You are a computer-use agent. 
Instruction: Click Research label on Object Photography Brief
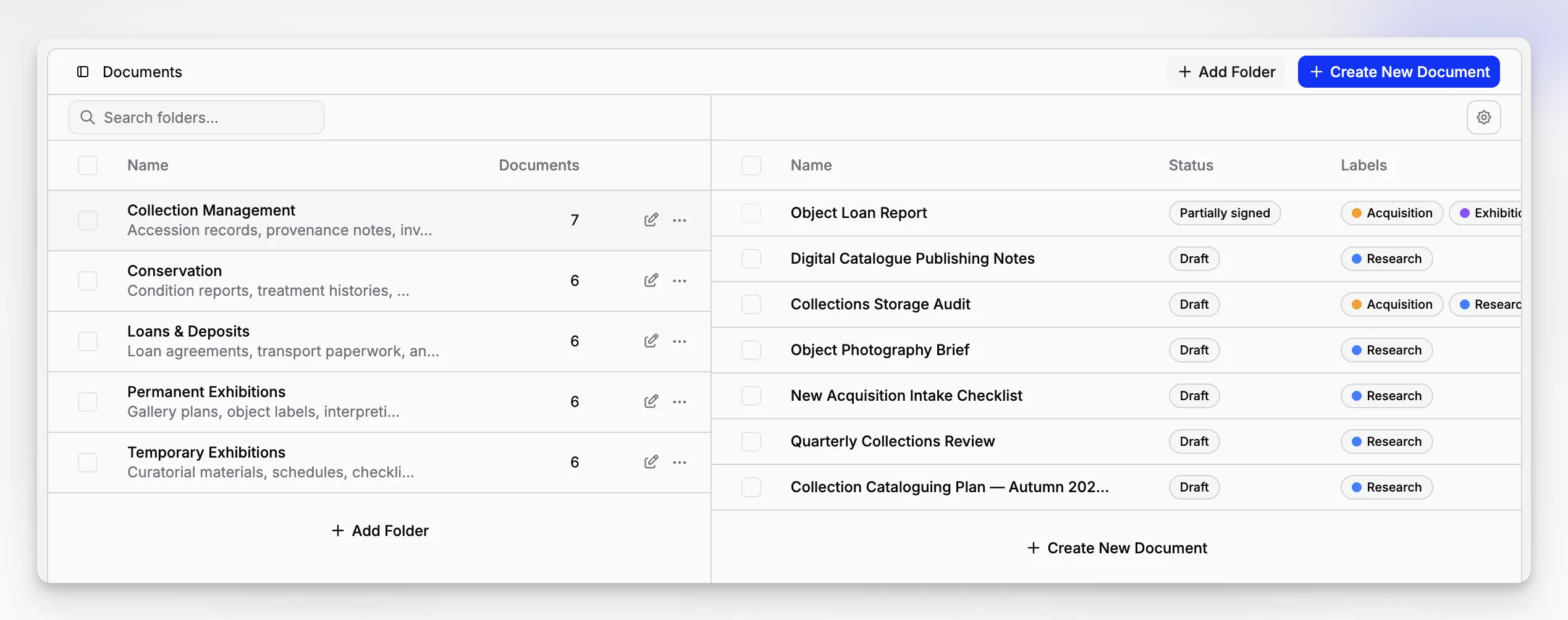pos(1386,350)
